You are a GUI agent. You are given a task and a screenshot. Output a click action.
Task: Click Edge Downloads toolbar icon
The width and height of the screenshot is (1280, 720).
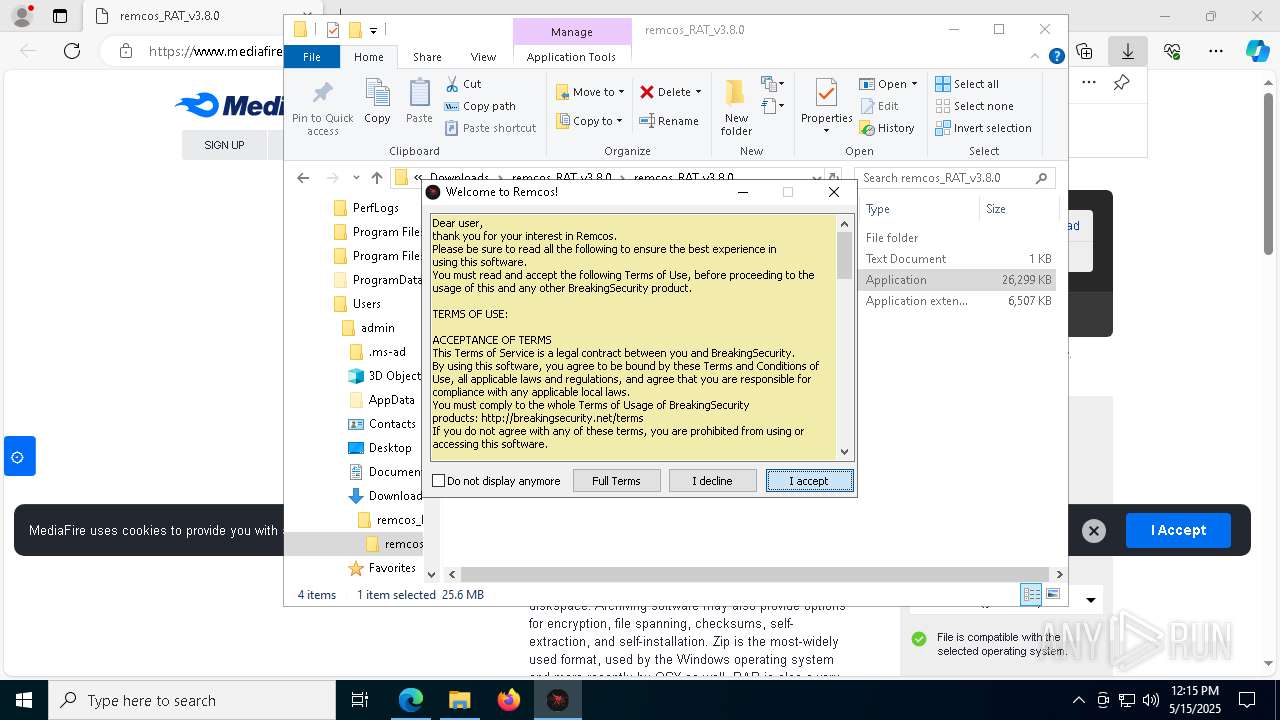1128,51
